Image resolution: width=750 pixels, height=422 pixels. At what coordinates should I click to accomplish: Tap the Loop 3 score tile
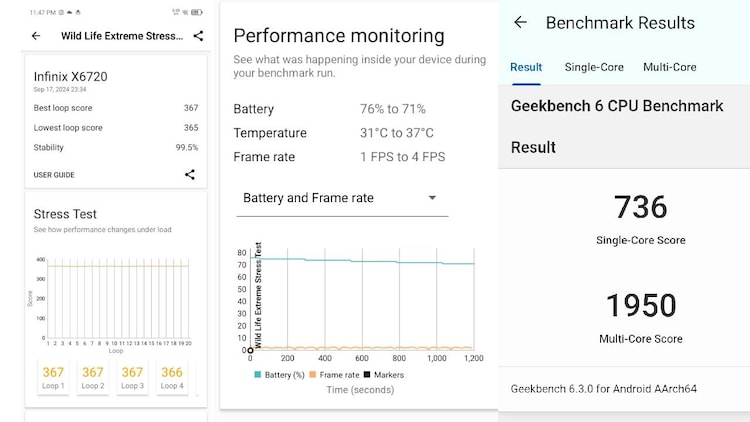click(x=132, y=377)
